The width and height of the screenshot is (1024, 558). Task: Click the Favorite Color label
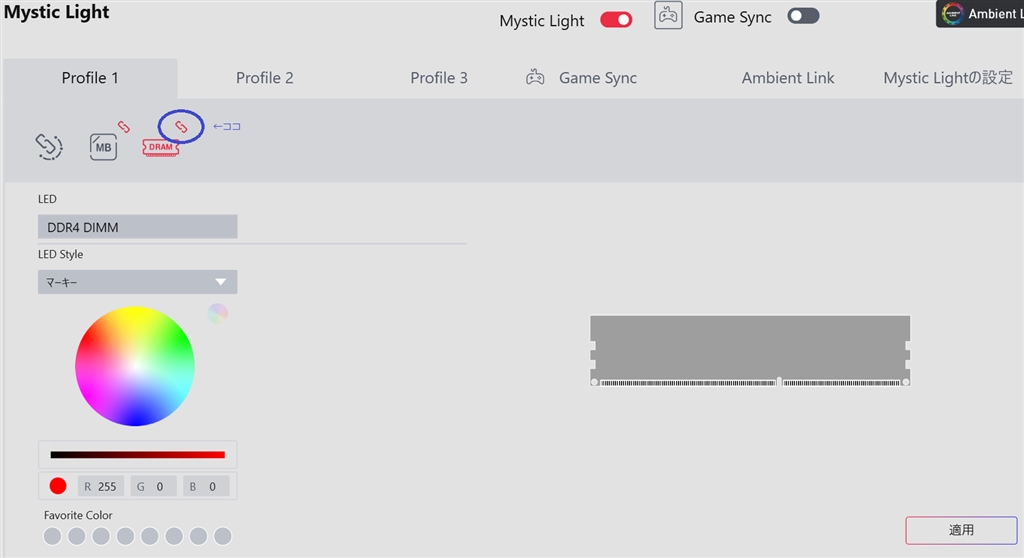(78, 515)
